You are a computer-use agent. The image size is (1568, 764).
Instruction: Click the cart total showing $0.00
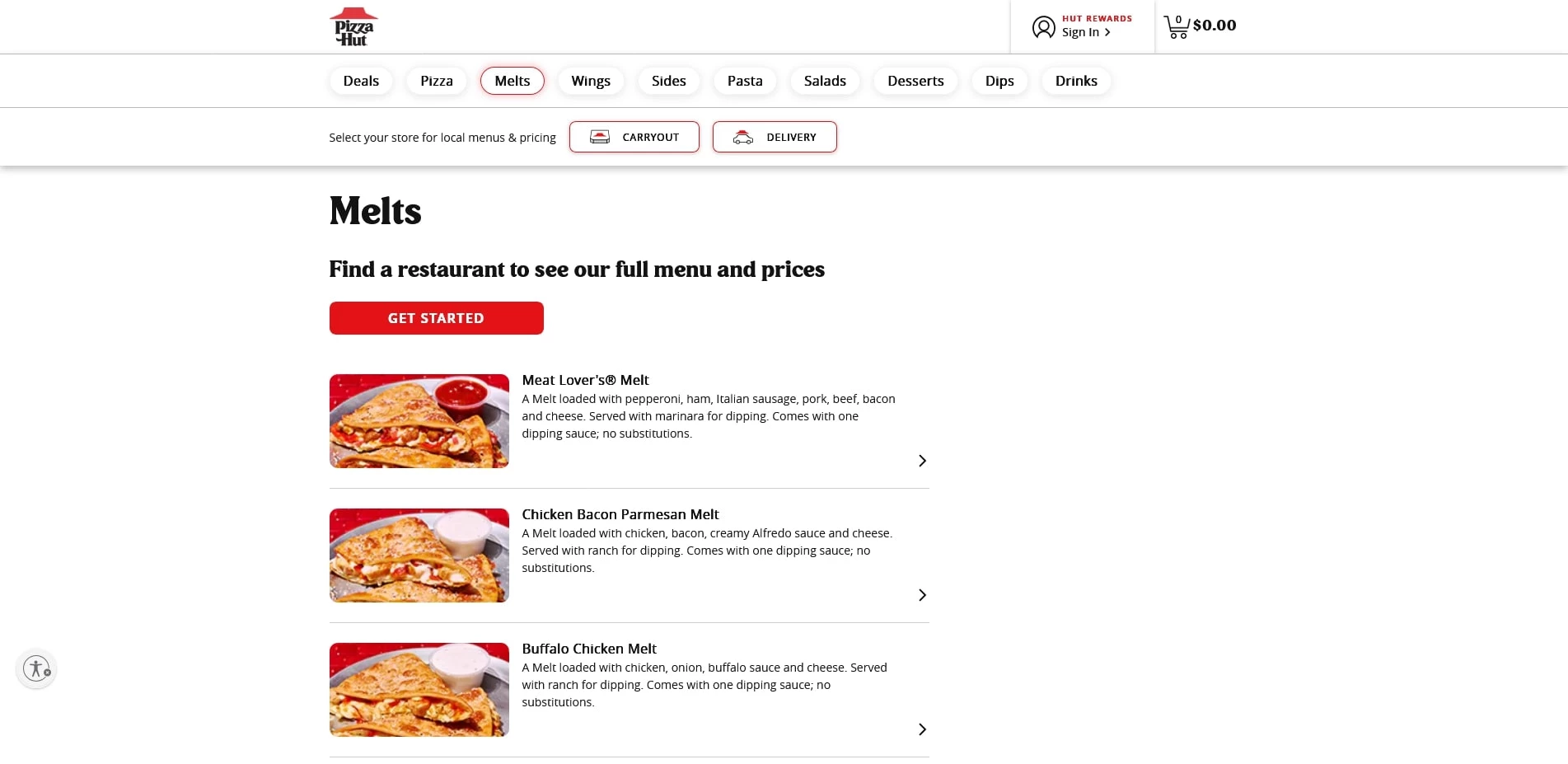point(1214,26)
